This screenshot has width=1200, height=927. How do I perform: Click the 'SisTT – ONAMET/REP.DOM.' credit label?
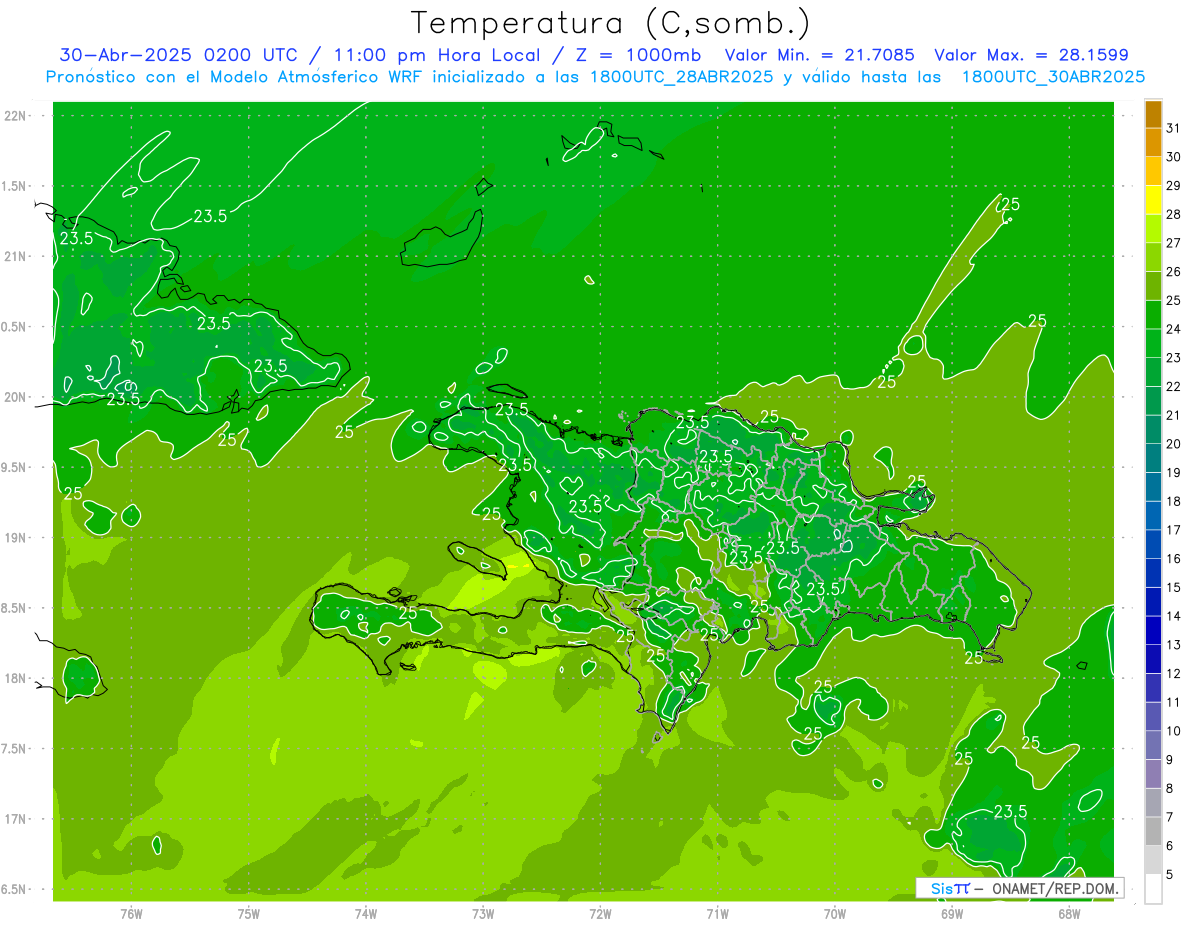pos(1020,888)
